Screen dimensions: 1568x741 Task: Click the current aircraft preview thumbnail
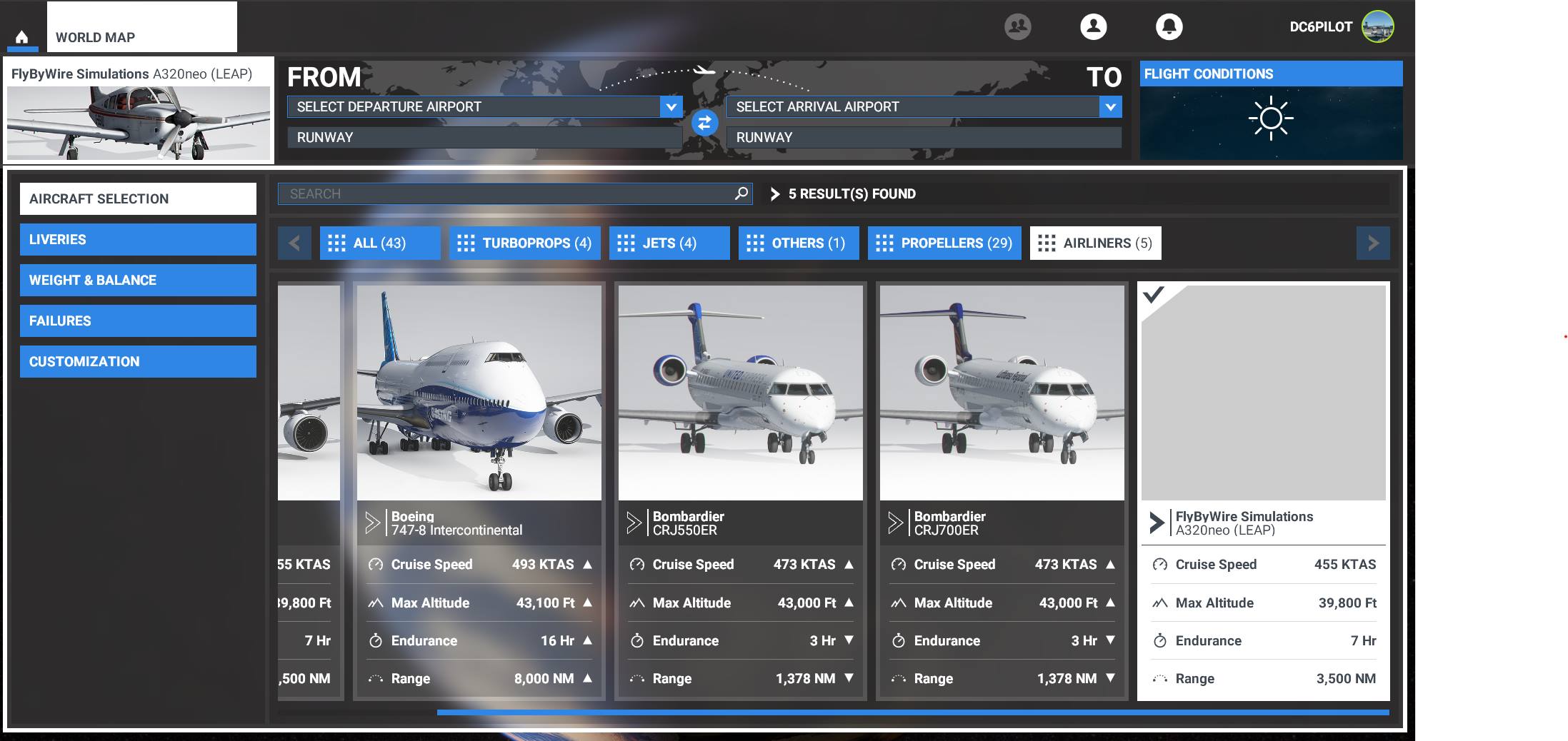(x=139, y=123)
